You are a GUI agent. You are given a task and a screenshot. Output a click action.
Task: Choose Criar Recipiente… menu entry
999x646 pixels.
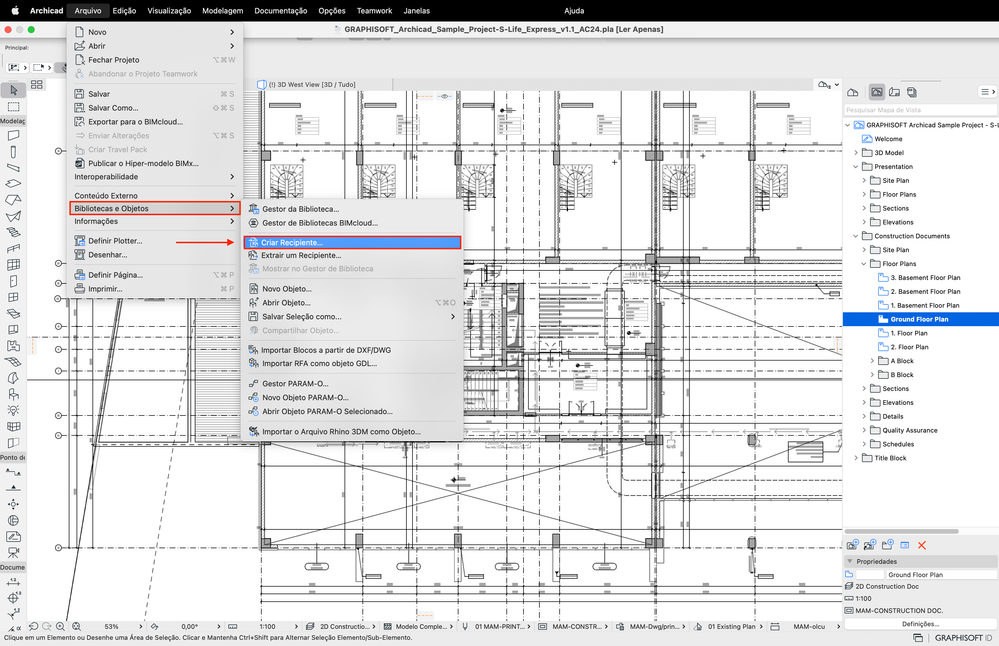[x=352, y=243]
